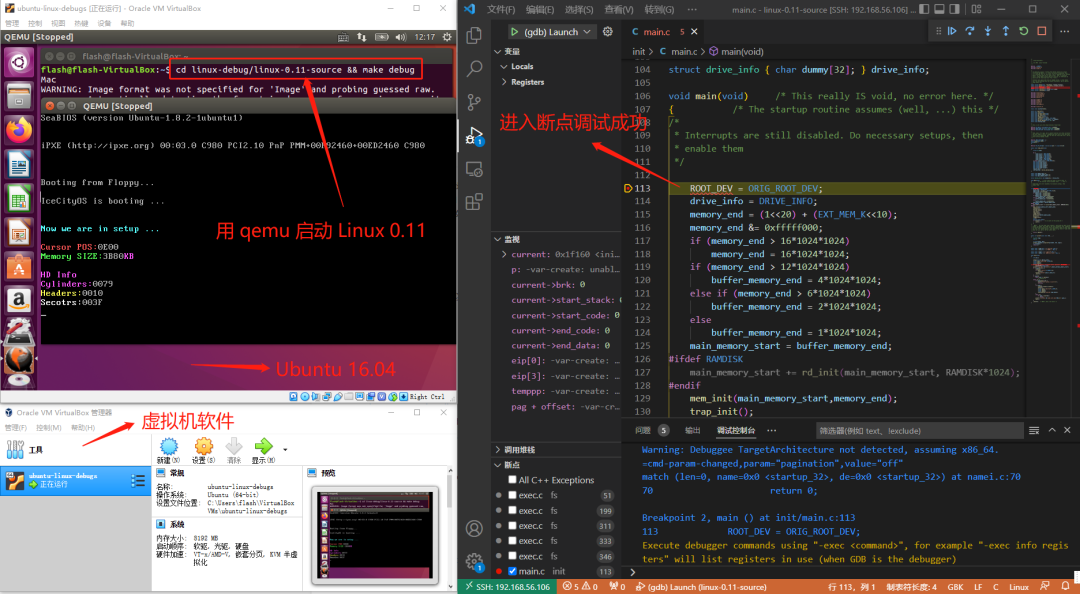Open dropdown arrow beside 显示 in VirtualBox
1080x594 pixels.
285,450
